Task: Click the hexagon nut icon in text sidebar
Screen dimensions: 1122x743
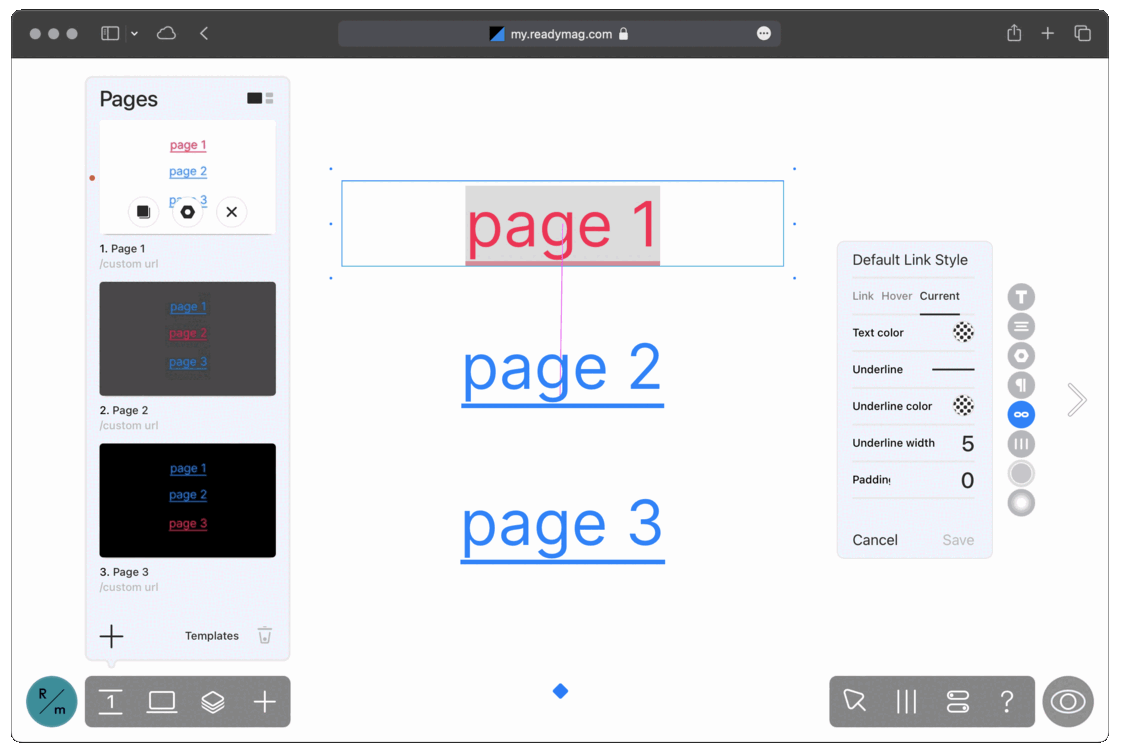Action: point(1021,356)
